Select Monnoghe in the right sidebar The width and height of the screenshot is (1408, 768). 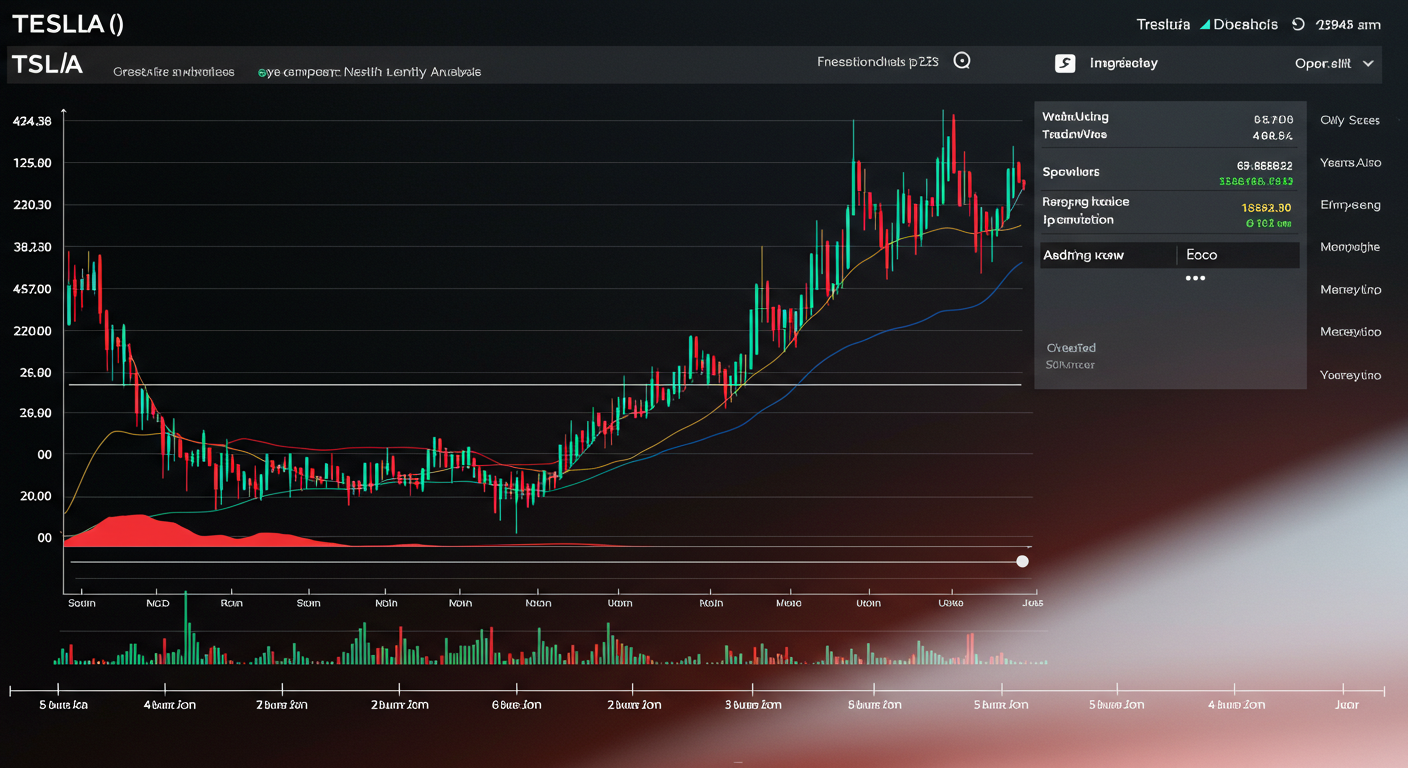click(1350, 247)
